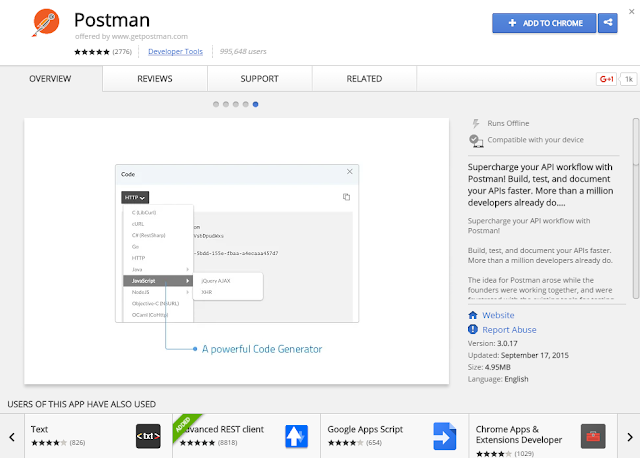This screenshot has height=458, width=640.
Task: Click the Google +1 button
Action: 606,79
